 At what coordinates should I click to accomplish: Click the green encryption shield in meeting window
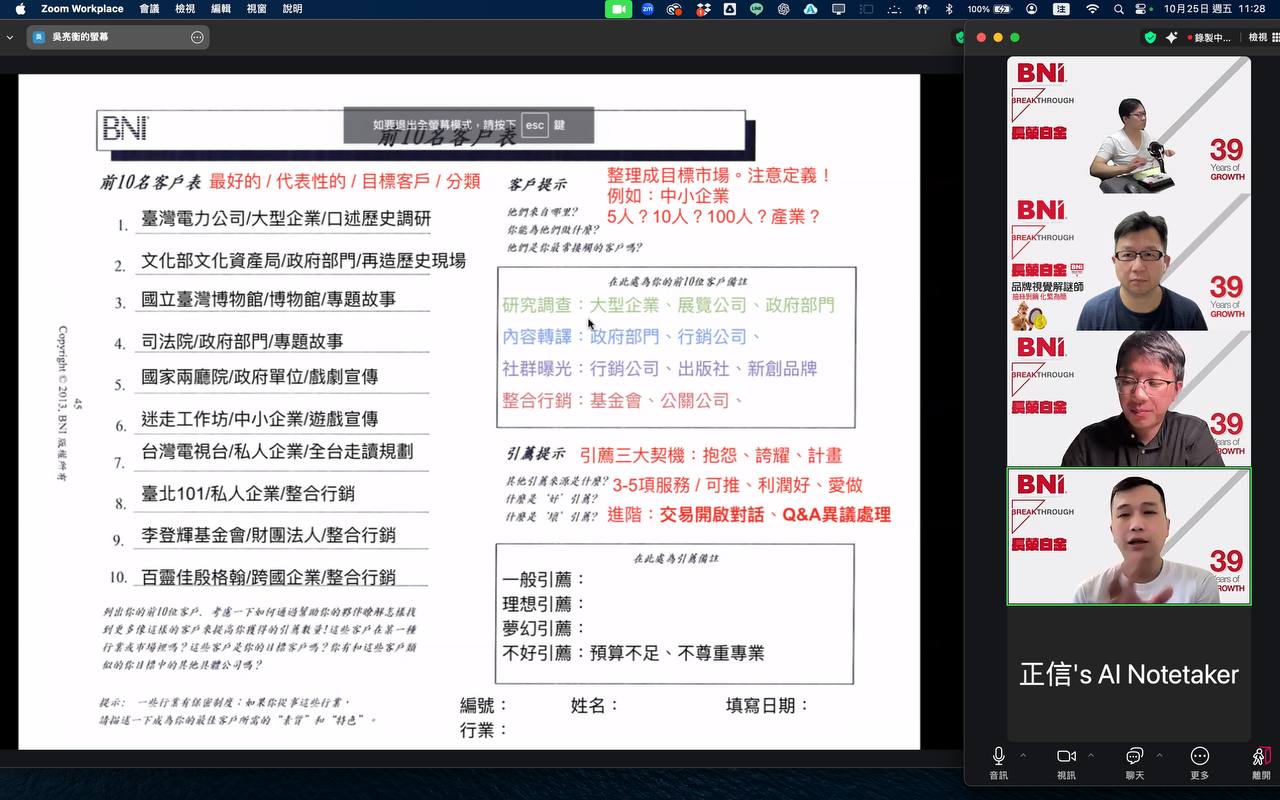pyautogui.click(x=1150, y=37)
